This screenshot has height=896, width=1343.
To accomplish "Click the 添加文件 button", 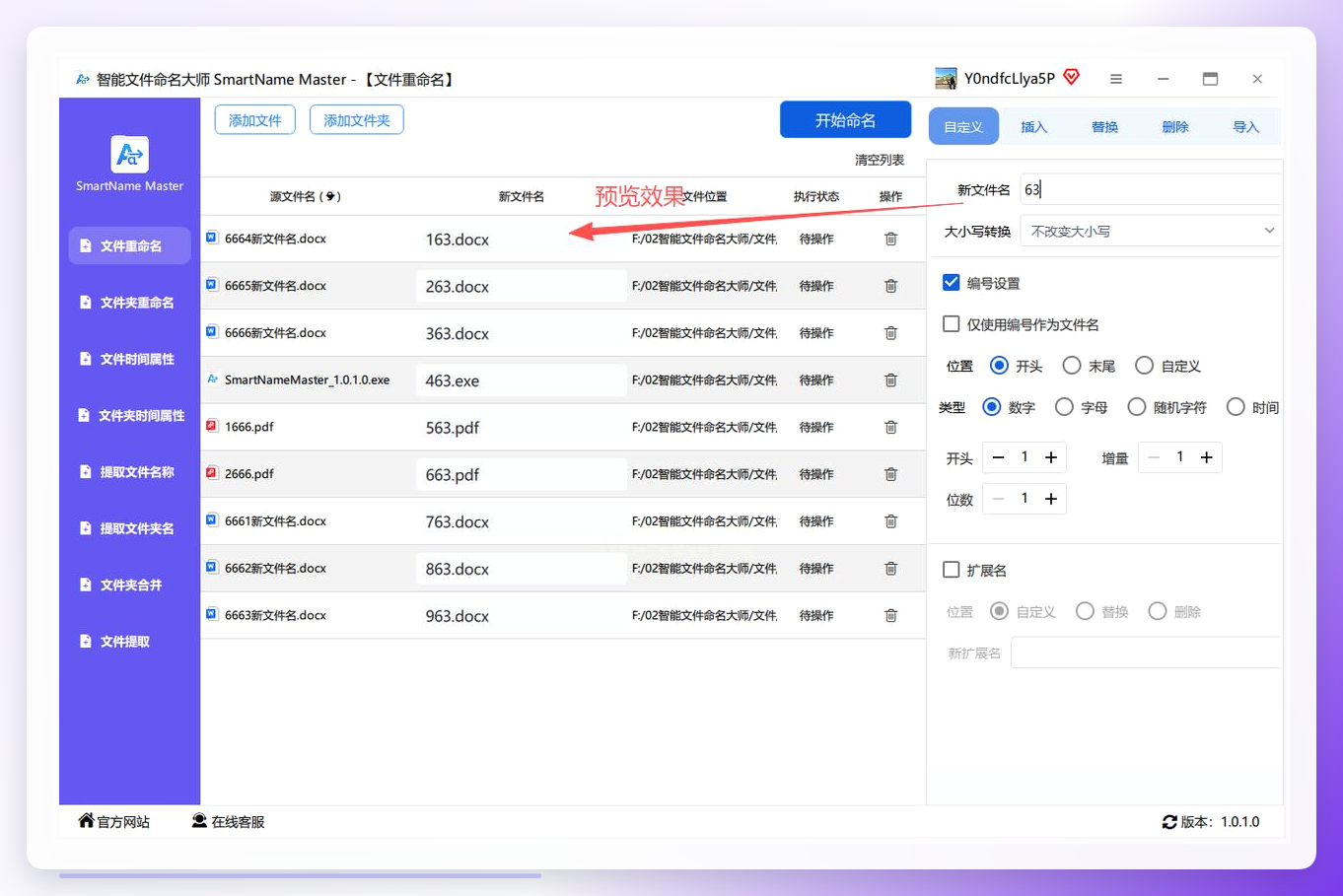I will coord(255,120).
